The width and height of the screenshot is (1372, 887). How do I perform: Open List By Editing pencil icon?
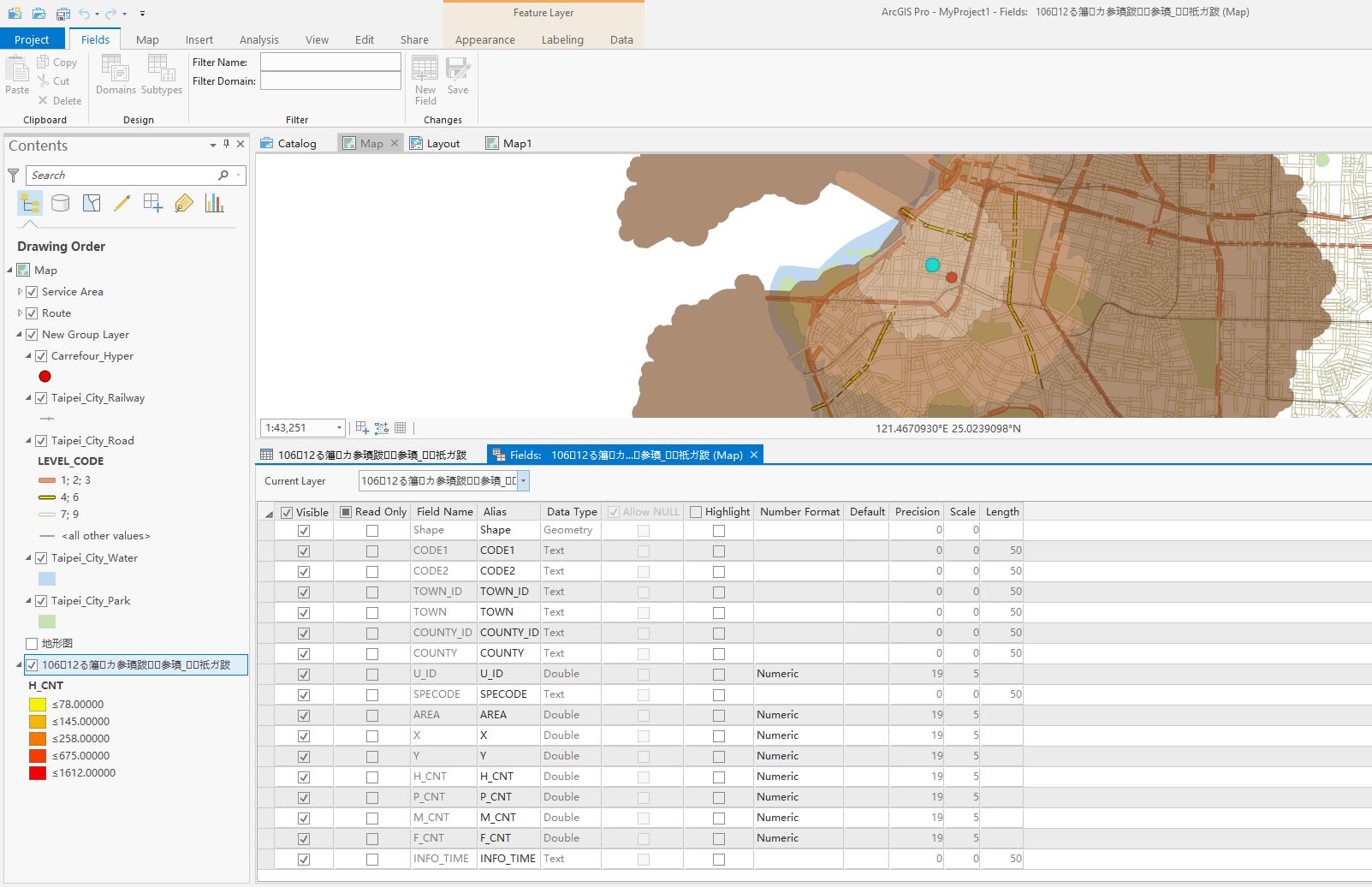(122, 203)
